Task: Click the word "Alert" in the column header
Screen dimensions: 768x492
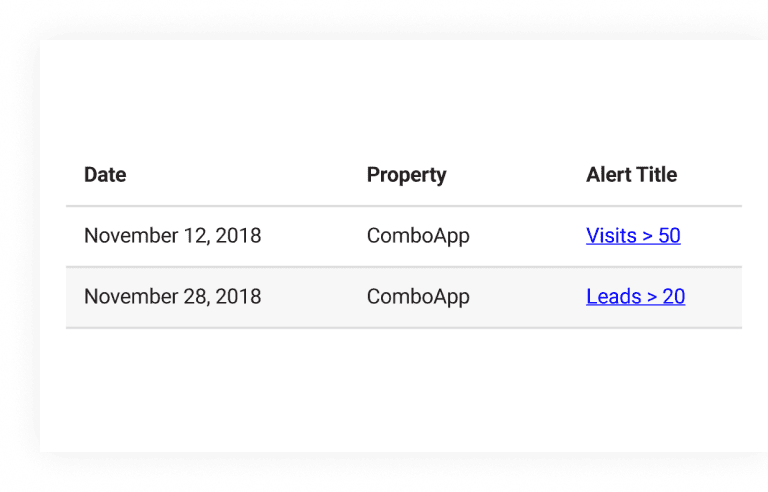Action: point(605,175)
